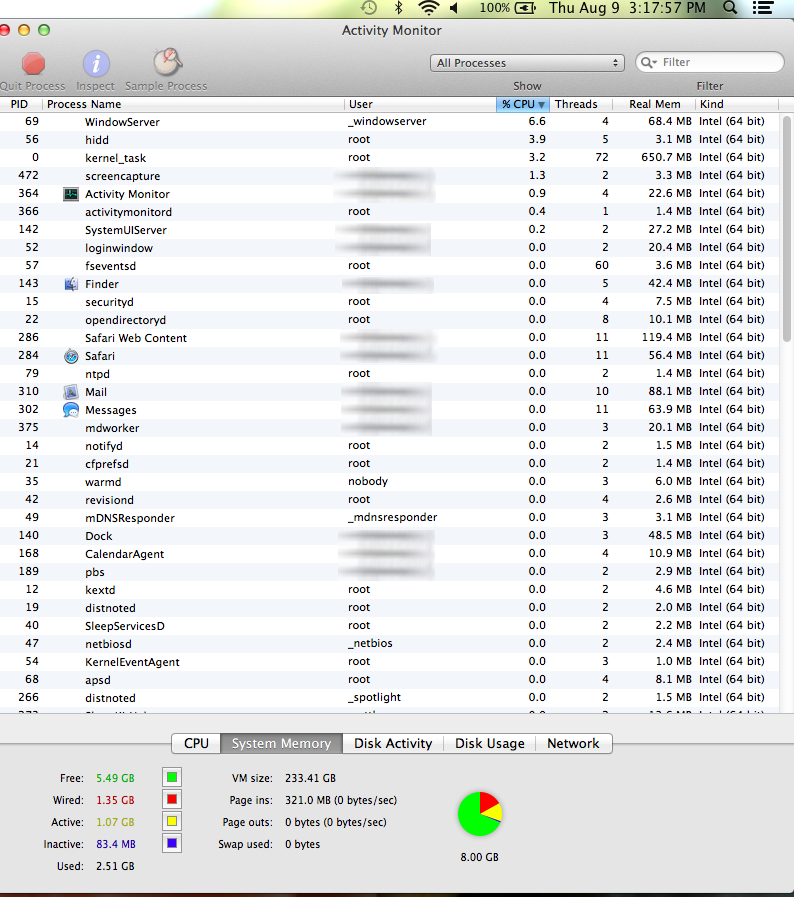The image size is (794, 897).
Task: Open the All Processes dropdown
Action: pyautogui.click(x=527, y=63)
